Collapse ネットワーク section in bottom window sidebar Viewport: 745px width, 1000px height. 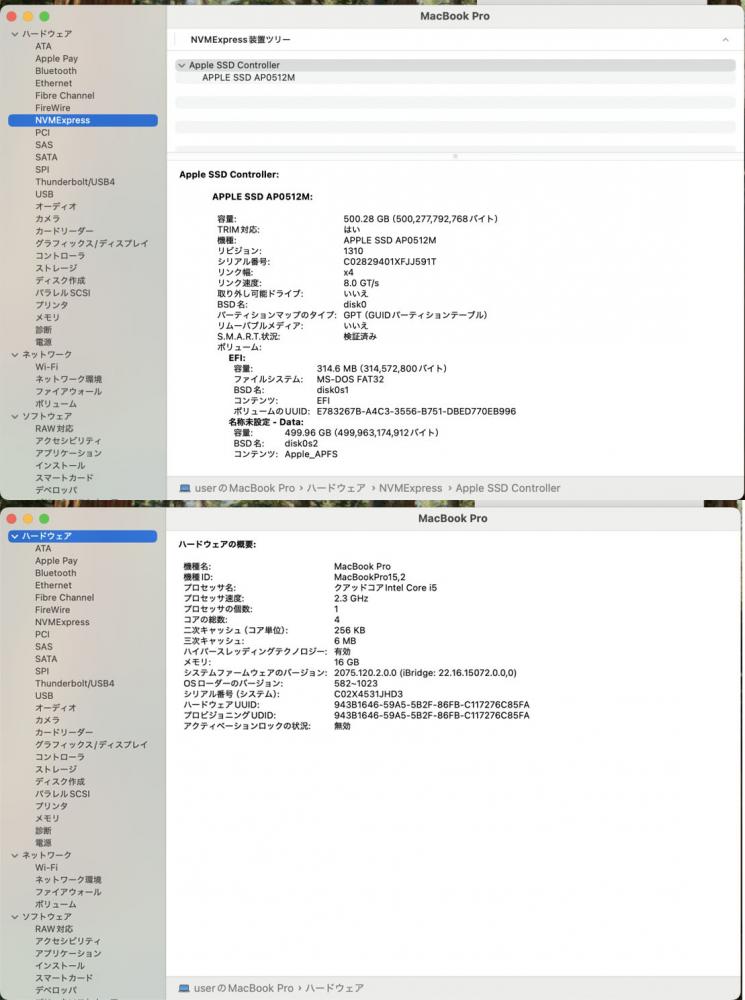pyautogui.click(x=15, y=855)
